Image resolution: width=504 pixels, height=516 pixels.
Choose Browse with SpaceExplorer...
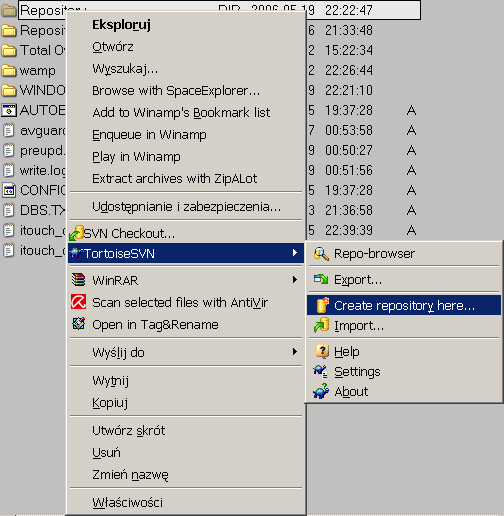pos(186,91)
